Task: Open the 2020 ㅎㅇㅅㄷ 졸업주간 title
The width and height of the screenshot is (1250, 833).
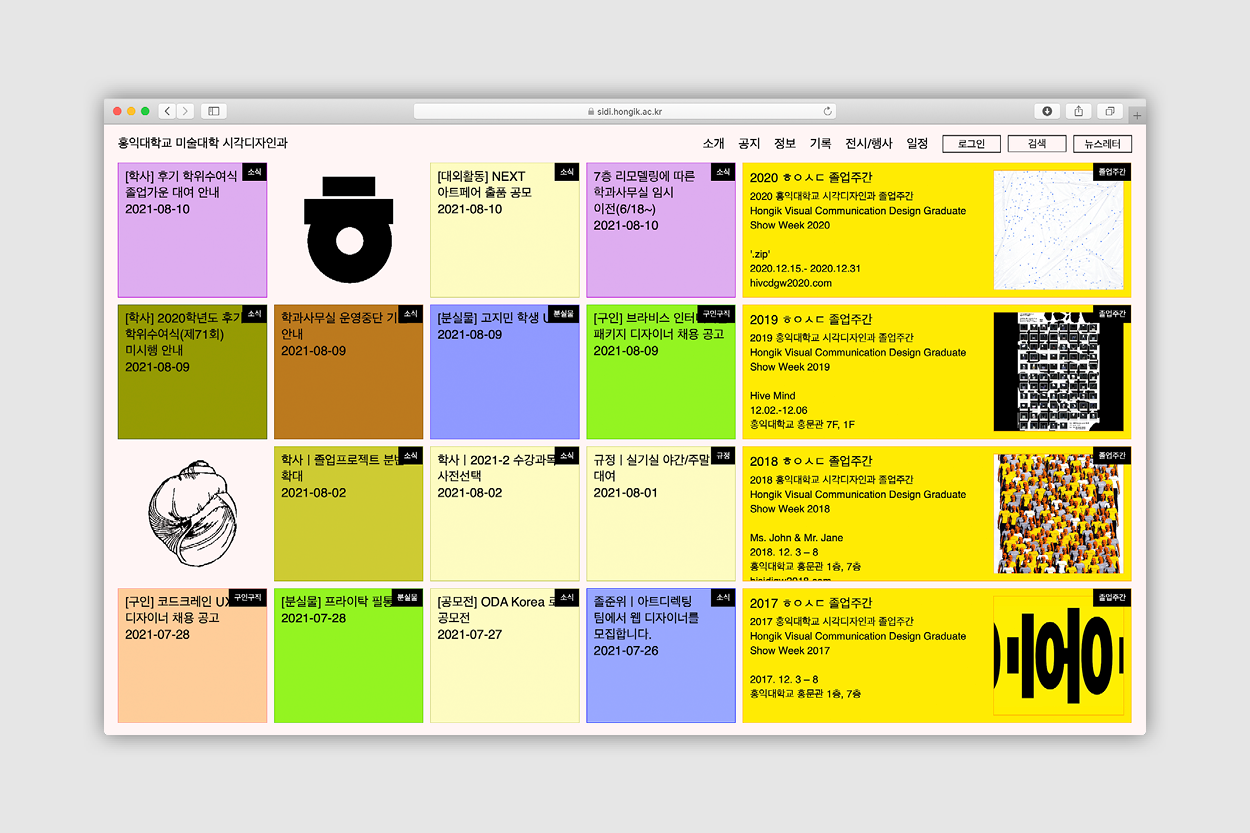Action: coord(811,177)
